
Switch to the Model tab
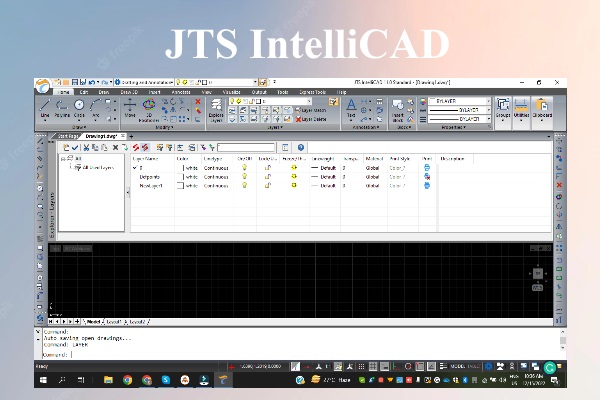pyautogui.click(x=93, y=322)
